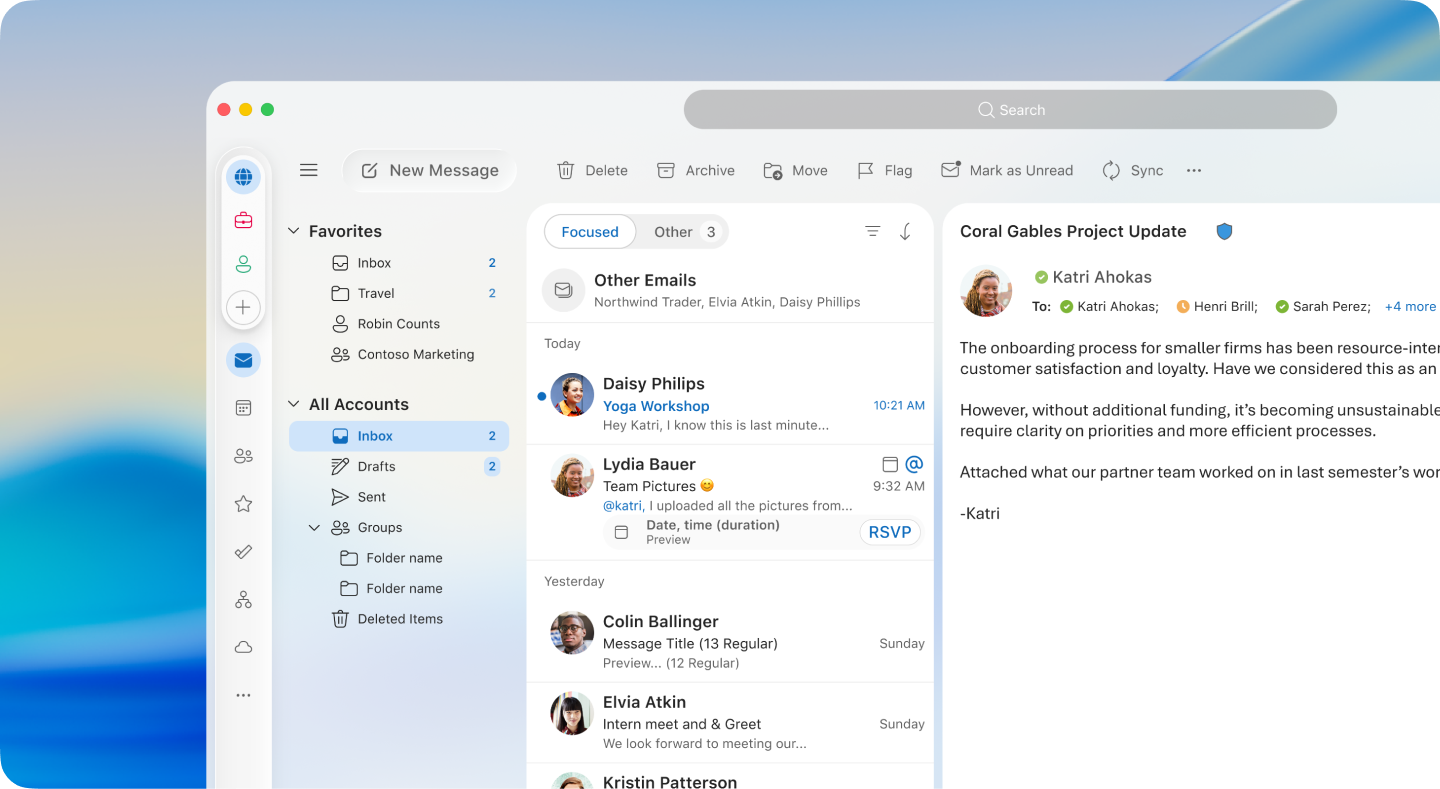Click the sort arrow in message list

coord(905,231)
